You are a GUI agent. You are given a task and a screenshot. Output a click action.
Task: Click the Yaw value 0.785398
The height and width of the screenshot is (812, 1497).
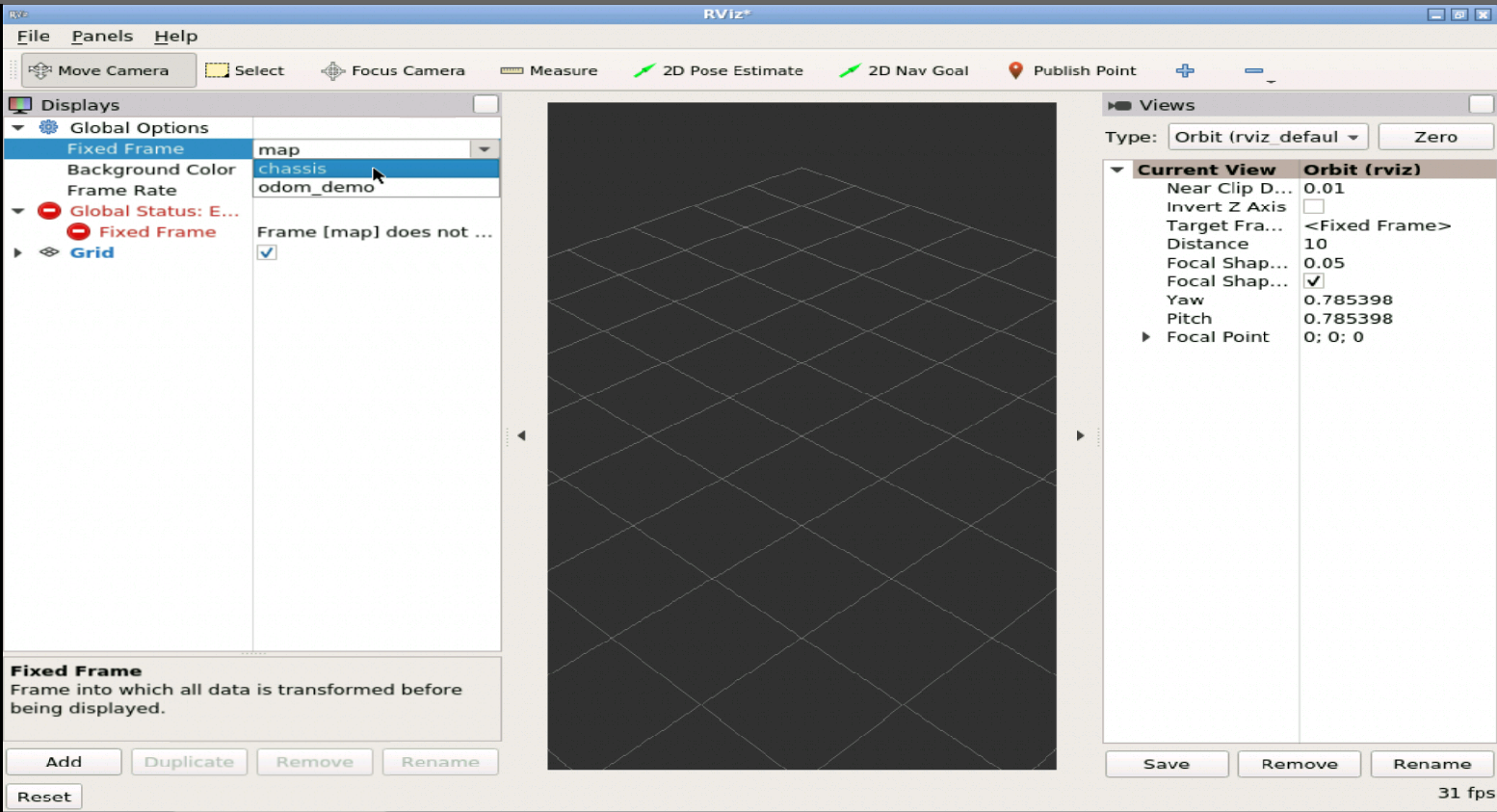pyautogui.click(x=1348, y=300)
